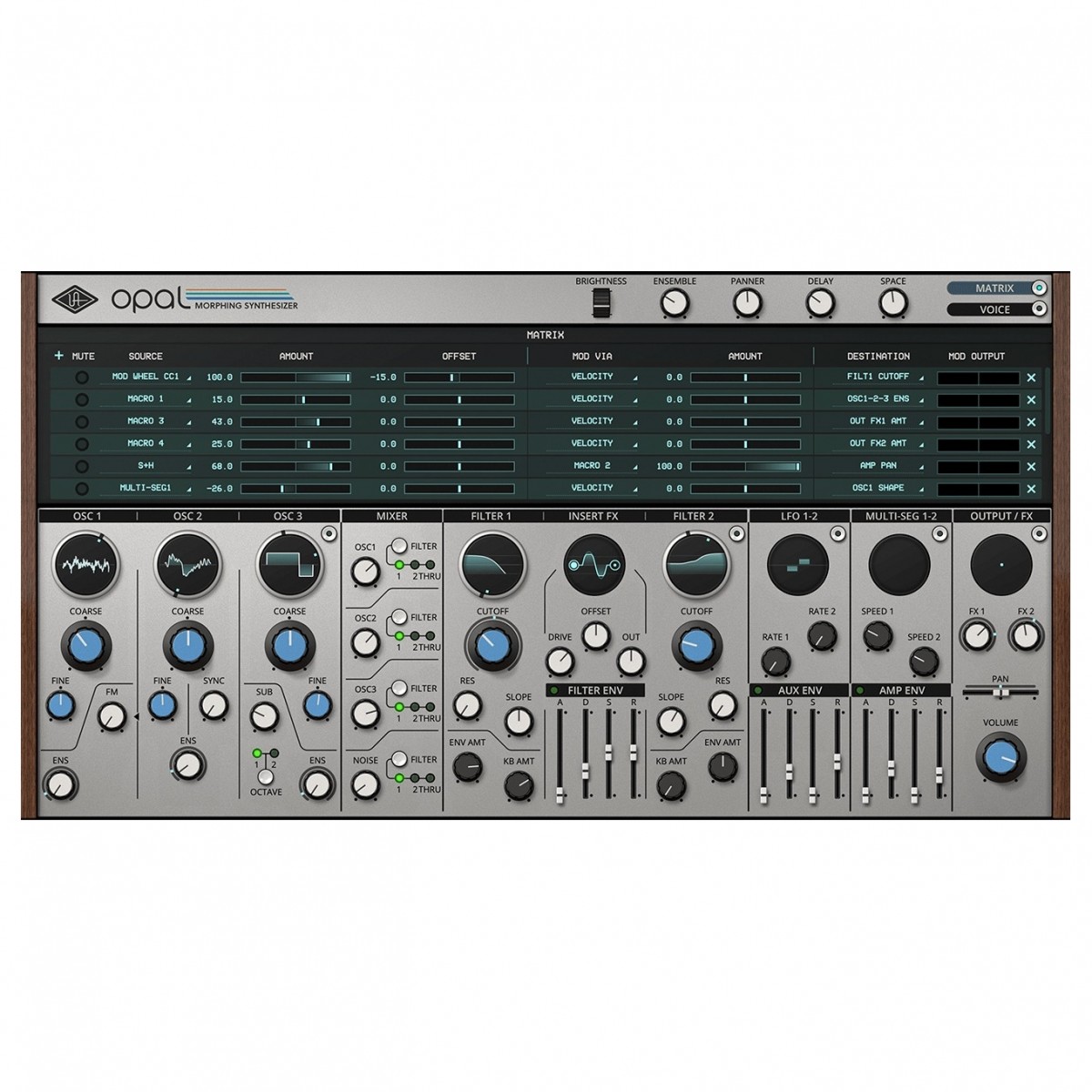Mute the S+H modulation row

pyautogui.click(x=82, y=466)
